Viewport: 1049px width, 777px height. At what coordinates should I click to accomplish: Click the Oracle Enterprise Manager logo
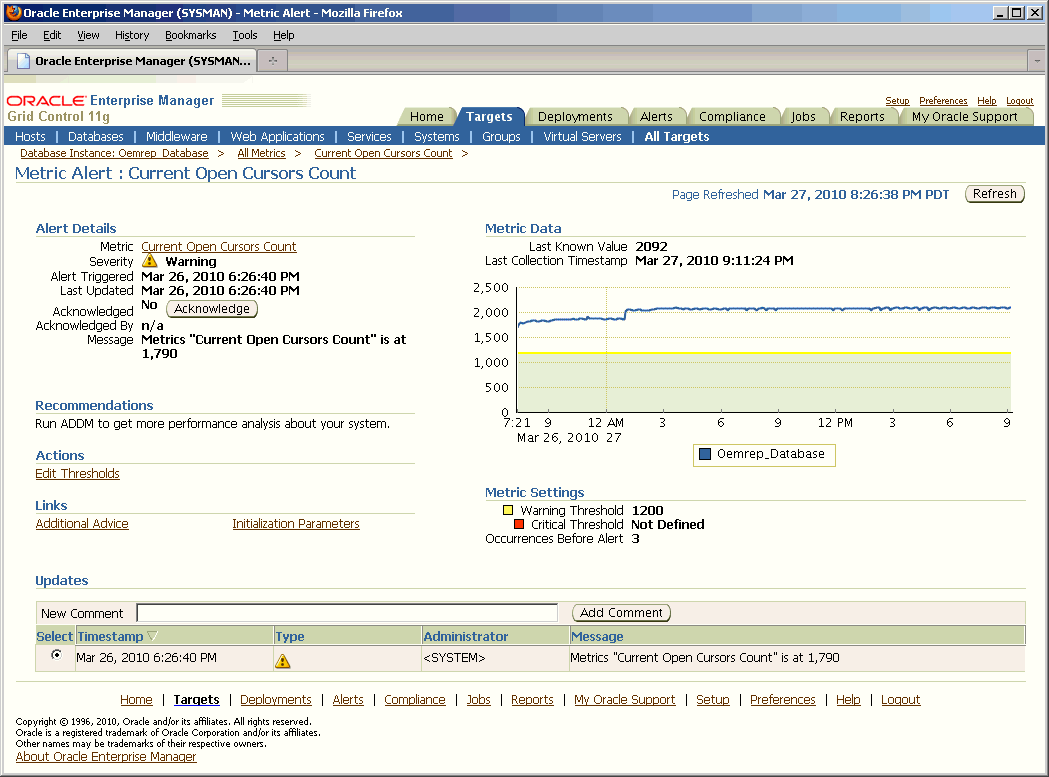(110, 100)
